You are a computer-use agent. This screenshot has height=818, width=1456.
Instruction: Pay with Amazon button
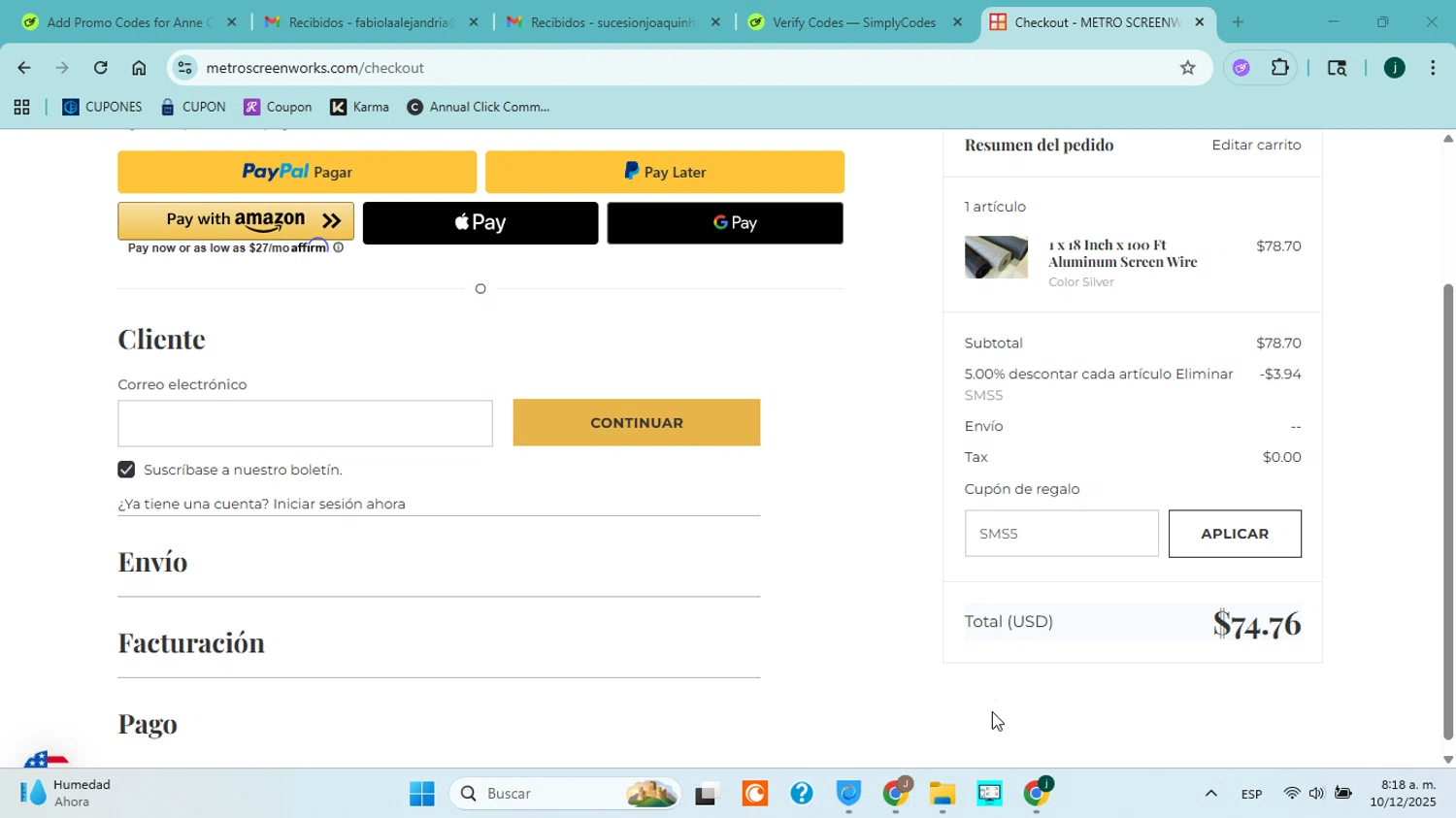(236, 220)
